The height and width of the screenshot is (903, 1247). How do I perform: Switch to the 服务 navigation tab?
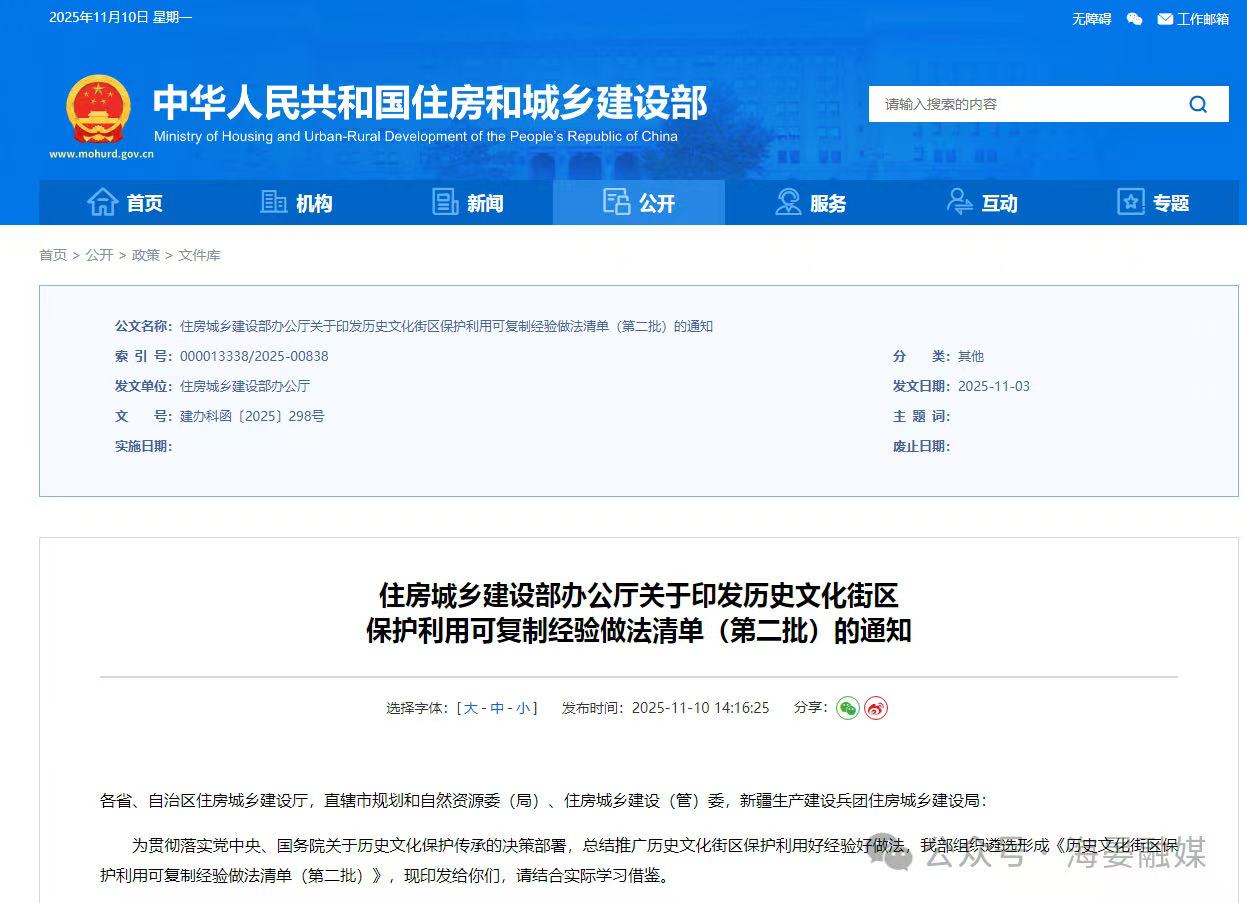[x=810, y=203]
